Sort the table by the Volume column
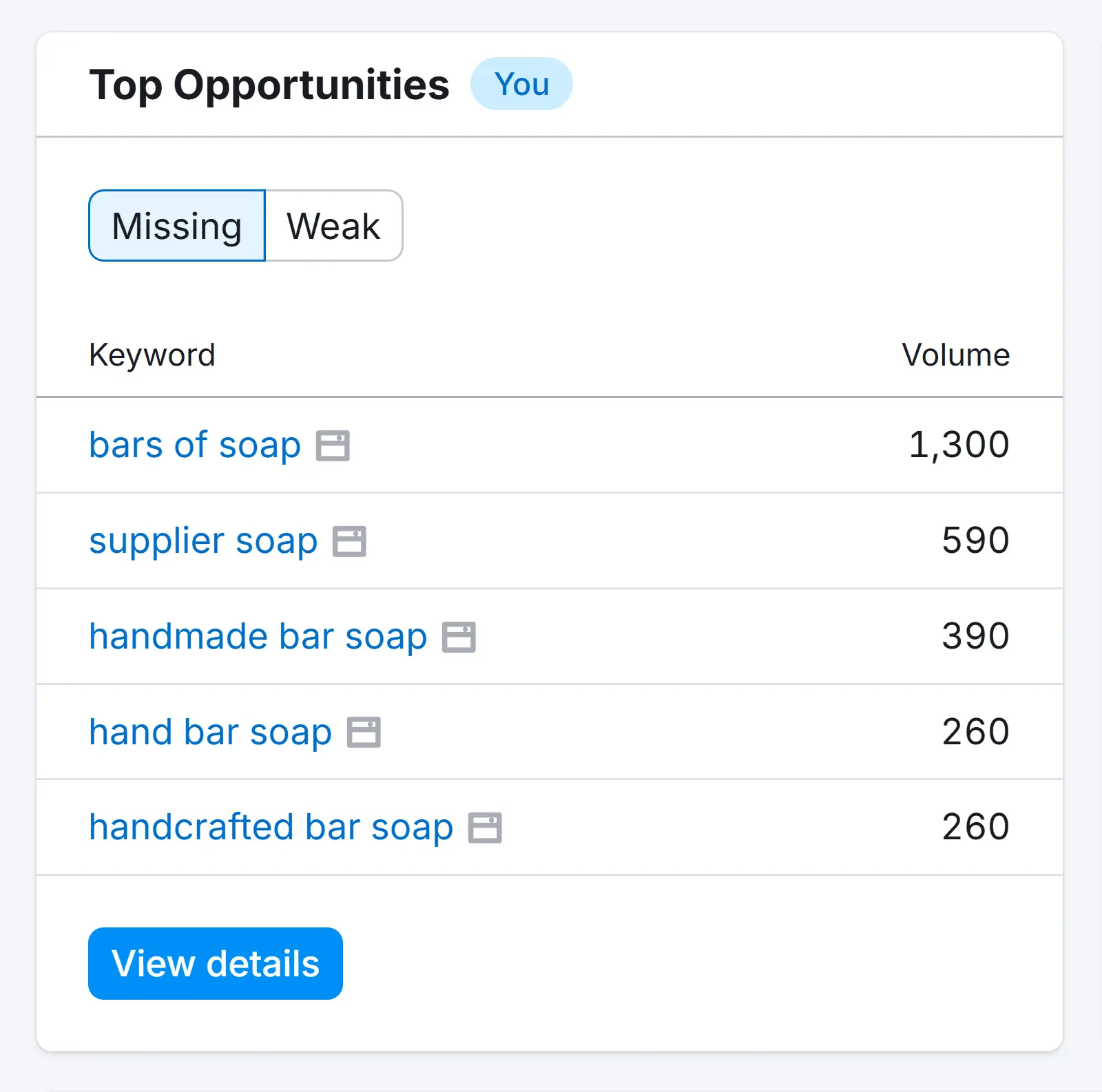Image resolution: width=1102 pixels, height=1092 pixels. pyautogui.click(x=955, y=355)
